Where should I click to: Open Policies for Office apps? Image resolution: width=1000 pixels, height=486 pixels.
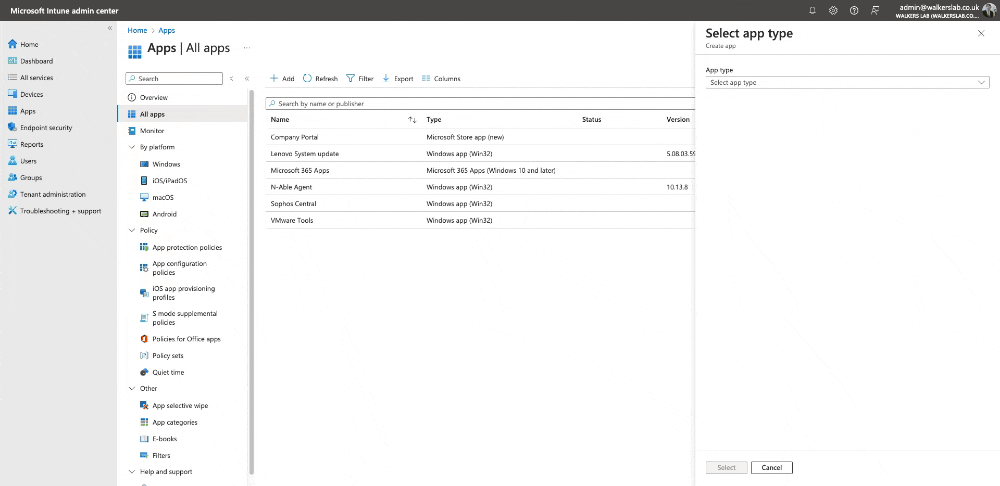point(186,339)
